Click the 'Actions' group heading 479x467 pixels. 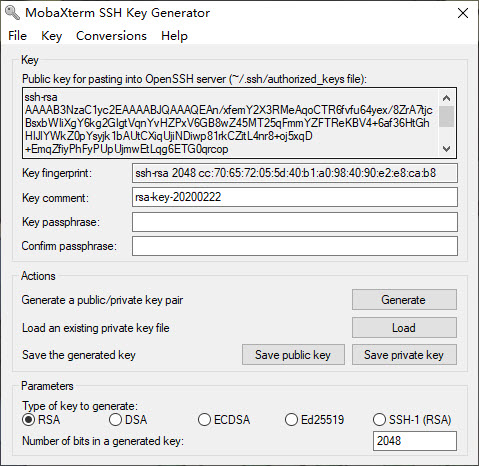pyautogui.click(x=38, y=276)
